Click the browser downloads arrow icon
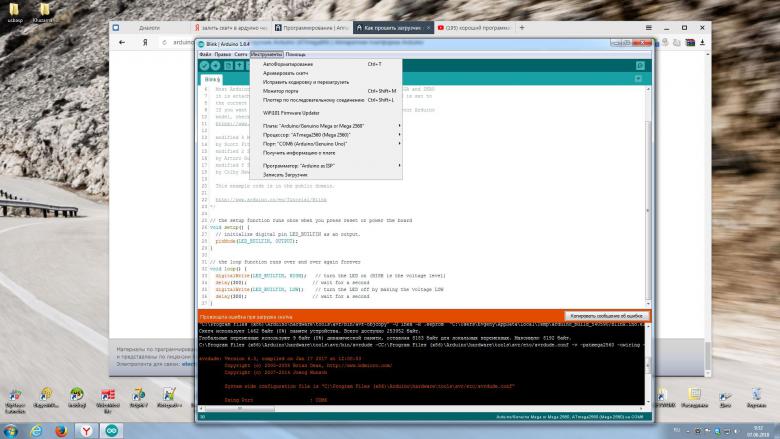 click(x=702, y=43)
